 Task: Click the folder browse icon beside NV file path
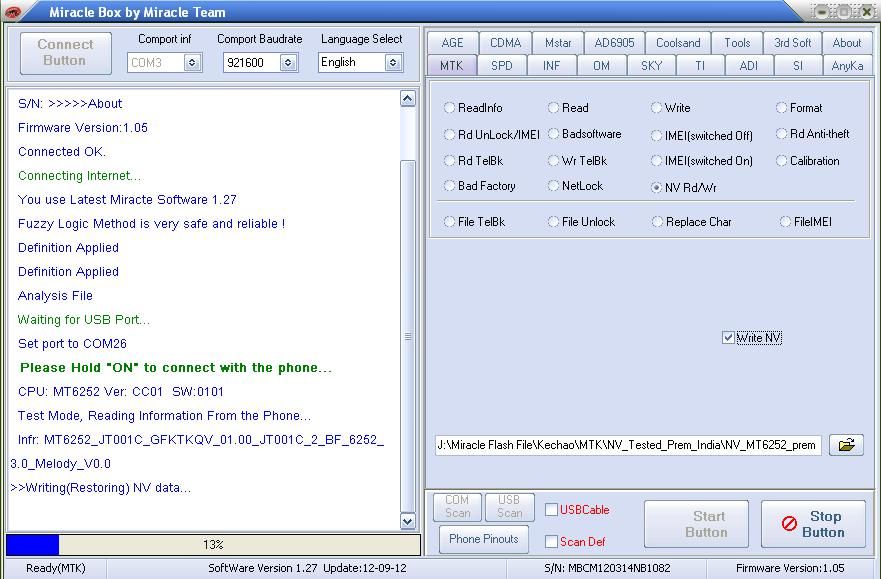click(x=846, y=445)
